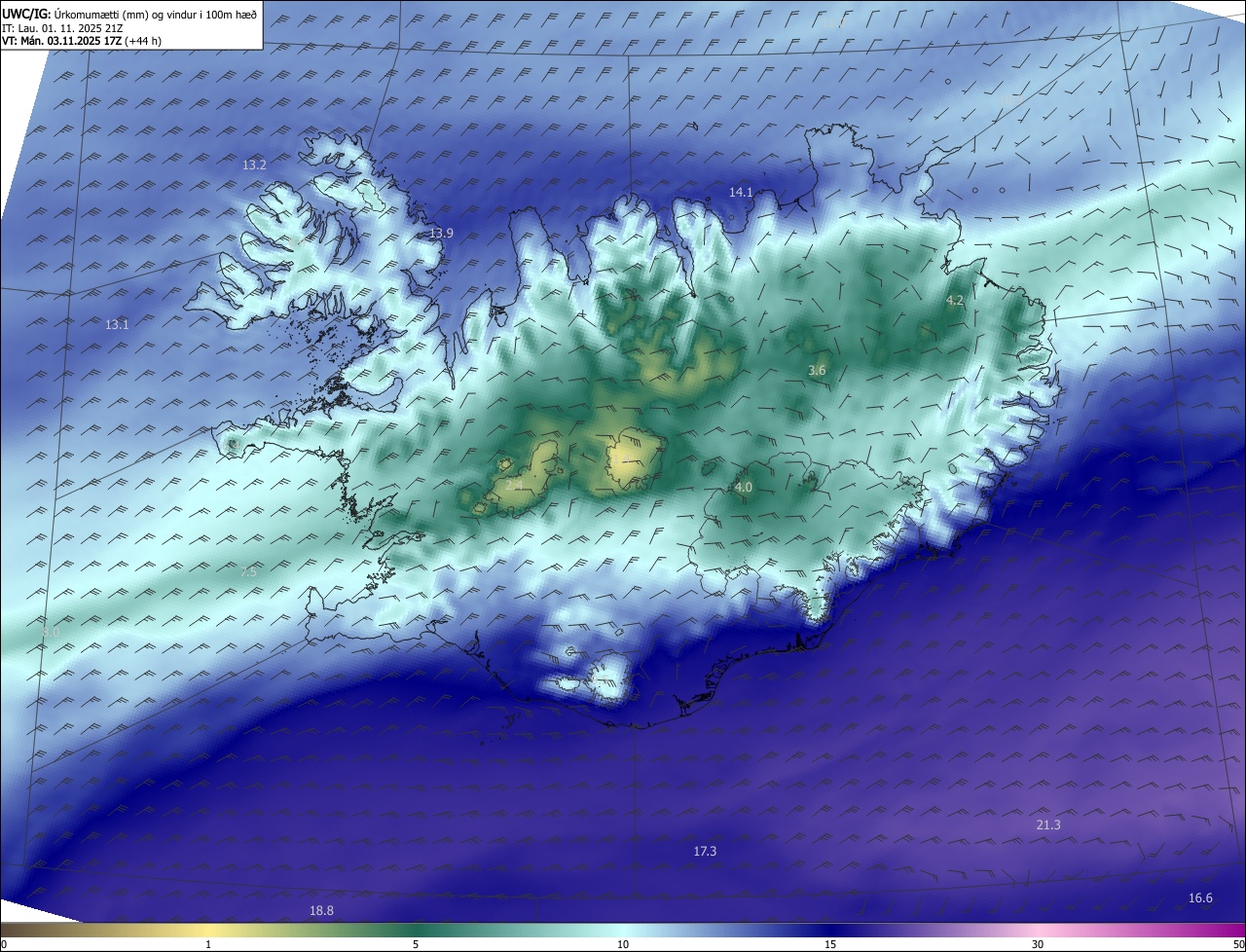
Task: Click the 3.6 value label on the map
Action: point(817,371)
